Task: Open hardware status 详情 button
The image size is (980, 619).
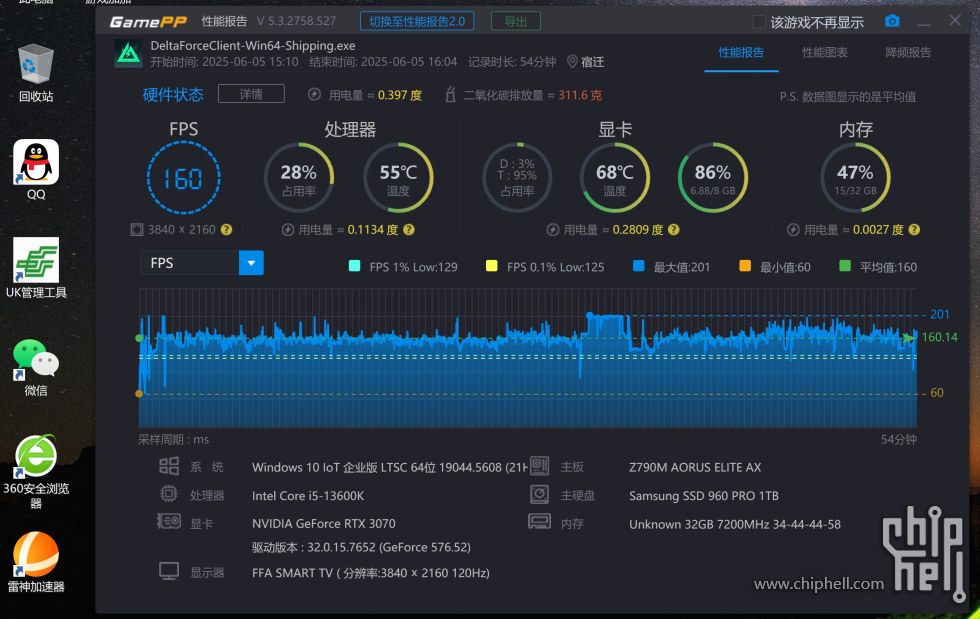Action: [251, 94]
